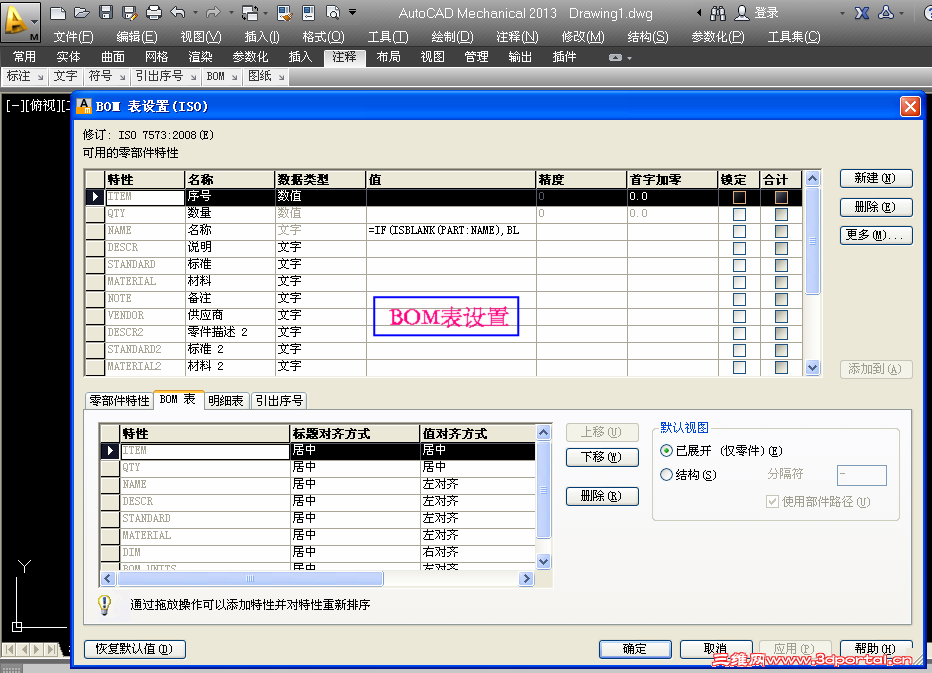The width and height of the screenshot is (932, 673).
Task: Click the binoculars search icon
Action: coord(718,12)
